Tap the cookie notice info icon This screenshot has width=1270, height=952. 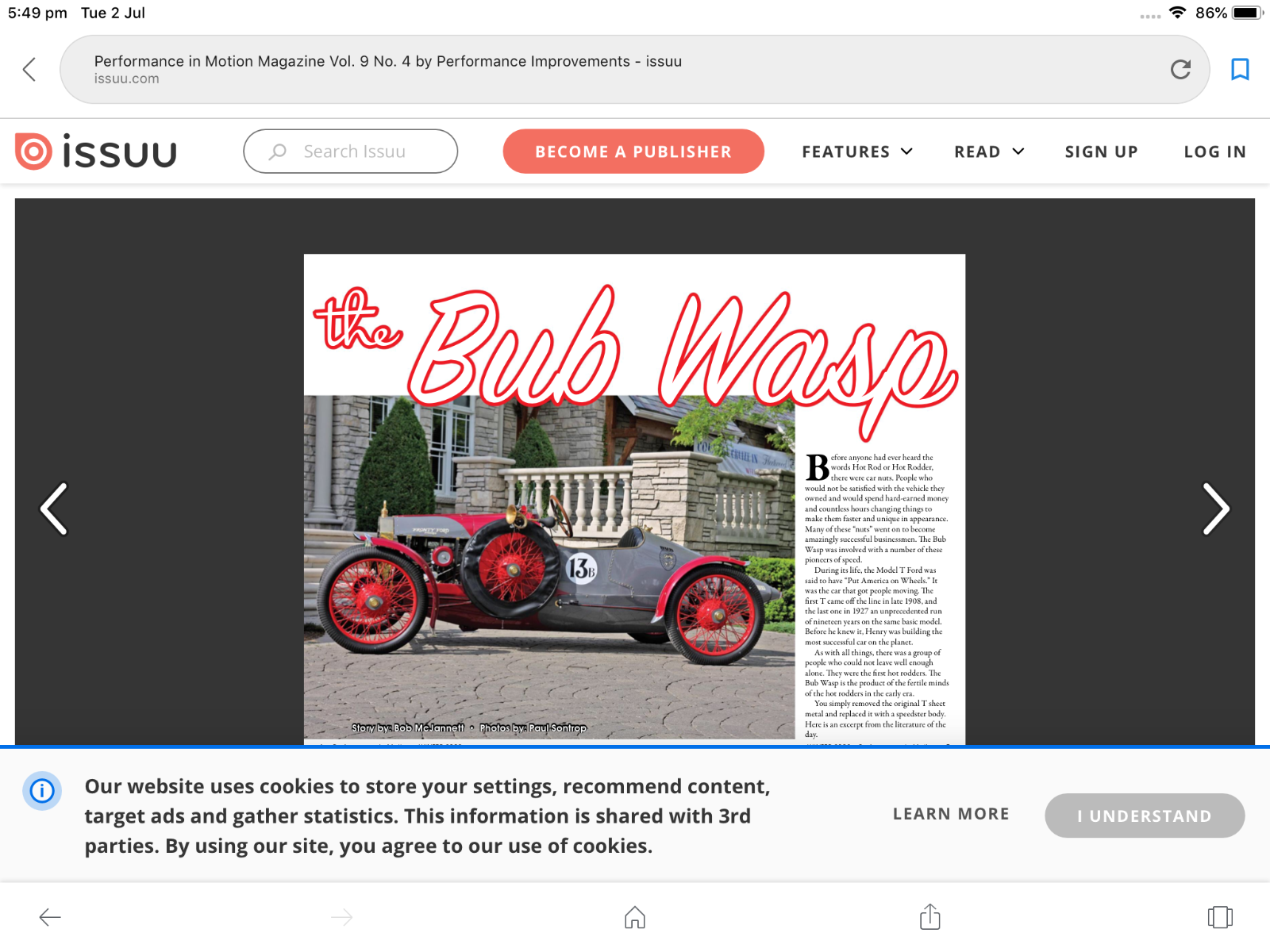pyautogui.click(x=42, y=791)
